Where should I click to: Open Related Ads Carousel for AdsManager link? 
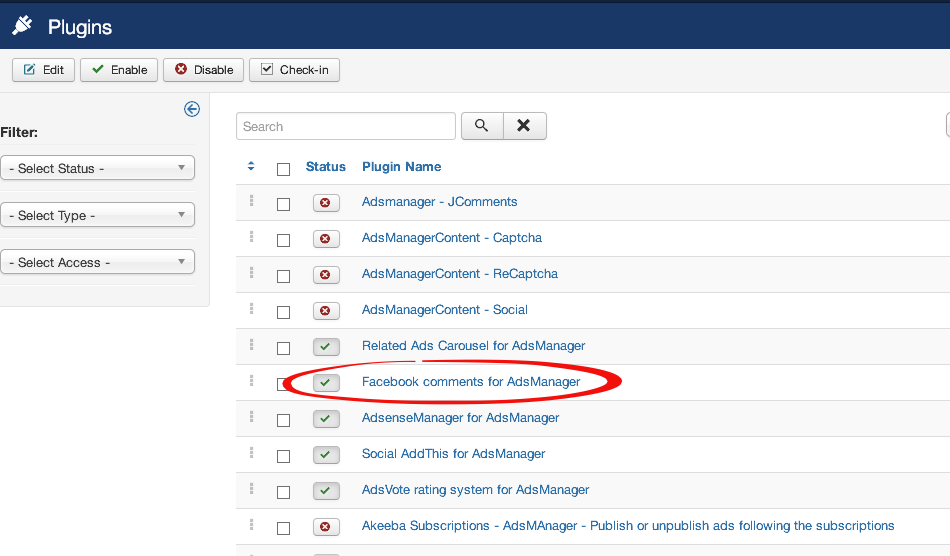coord(473,346)
